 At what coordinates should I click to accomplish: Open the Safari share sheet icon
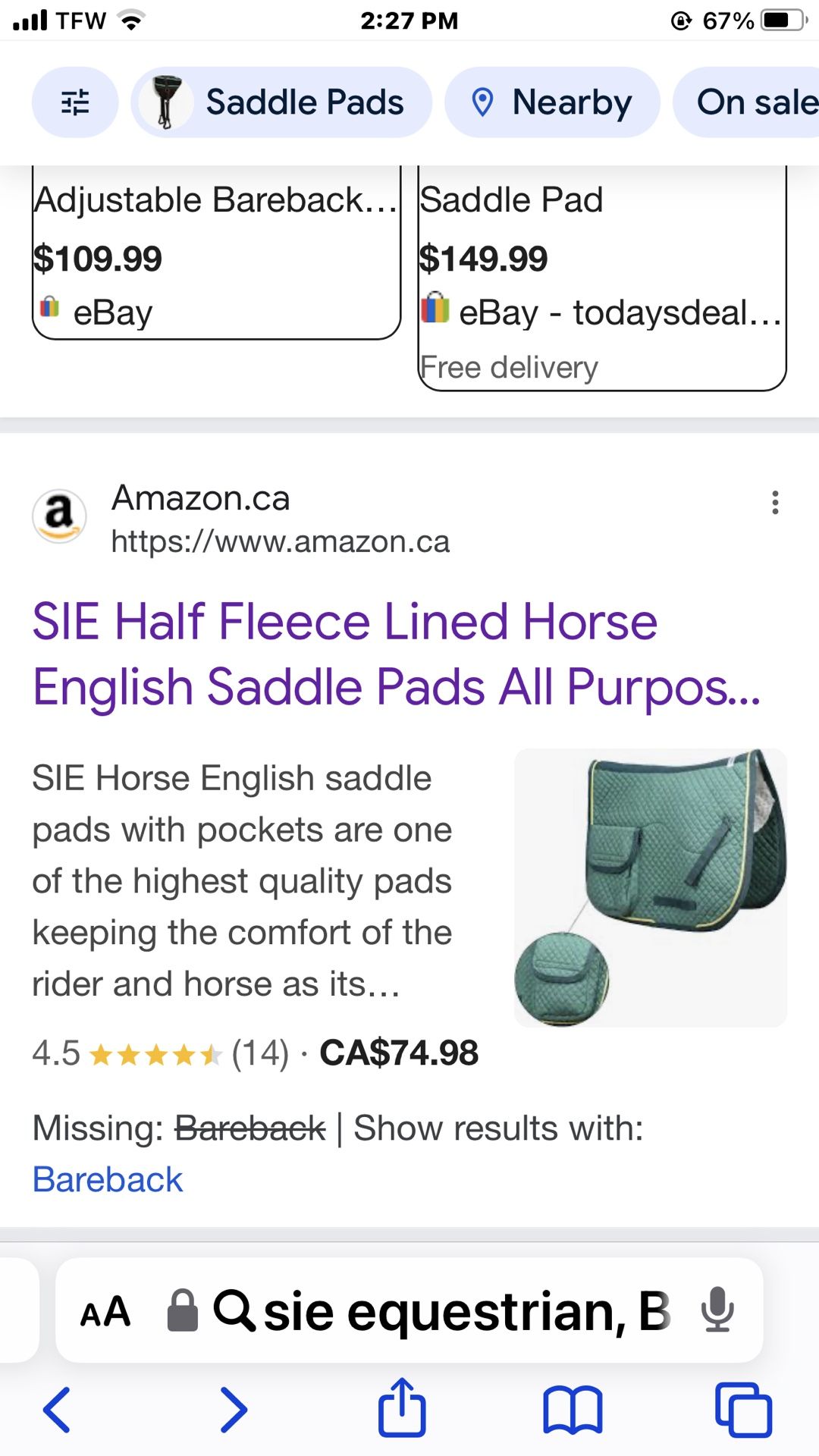pyautogui.click(x=402, y=1408)
